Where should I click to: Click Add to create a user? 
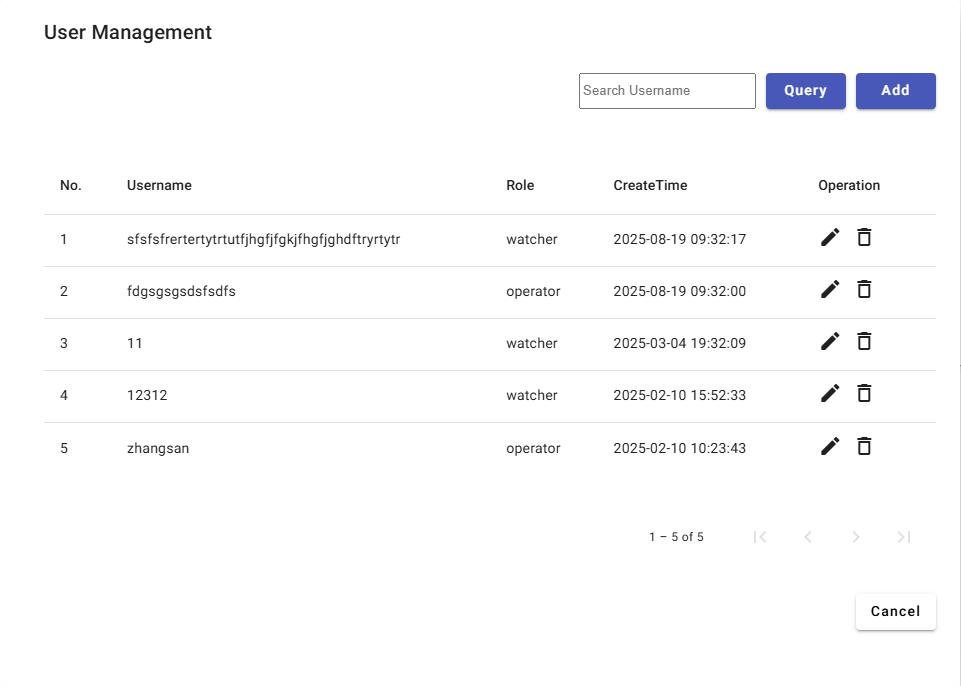(895, 90)
